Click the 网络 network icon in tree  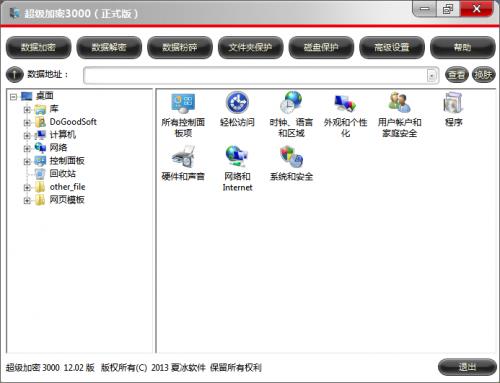coord(40,148)
